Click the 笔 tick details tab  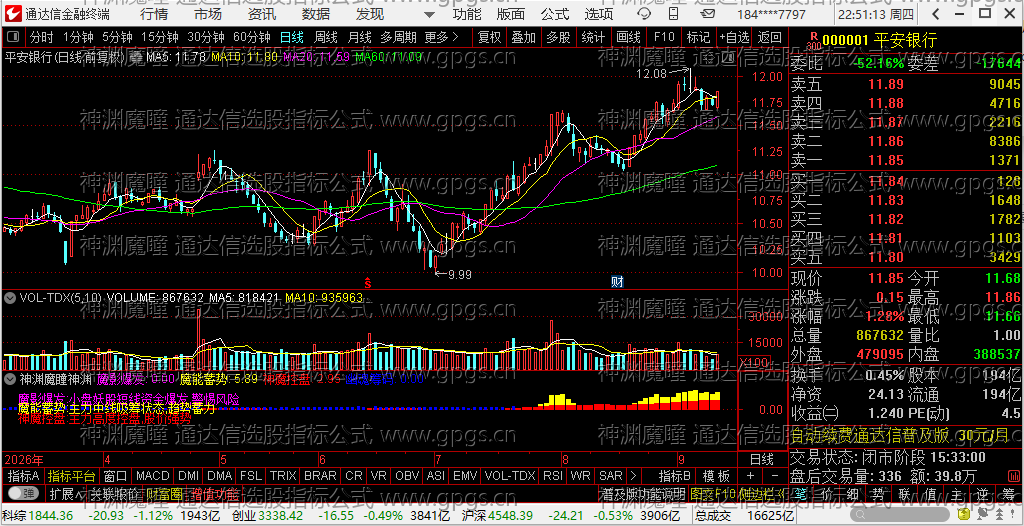point(800,493)
